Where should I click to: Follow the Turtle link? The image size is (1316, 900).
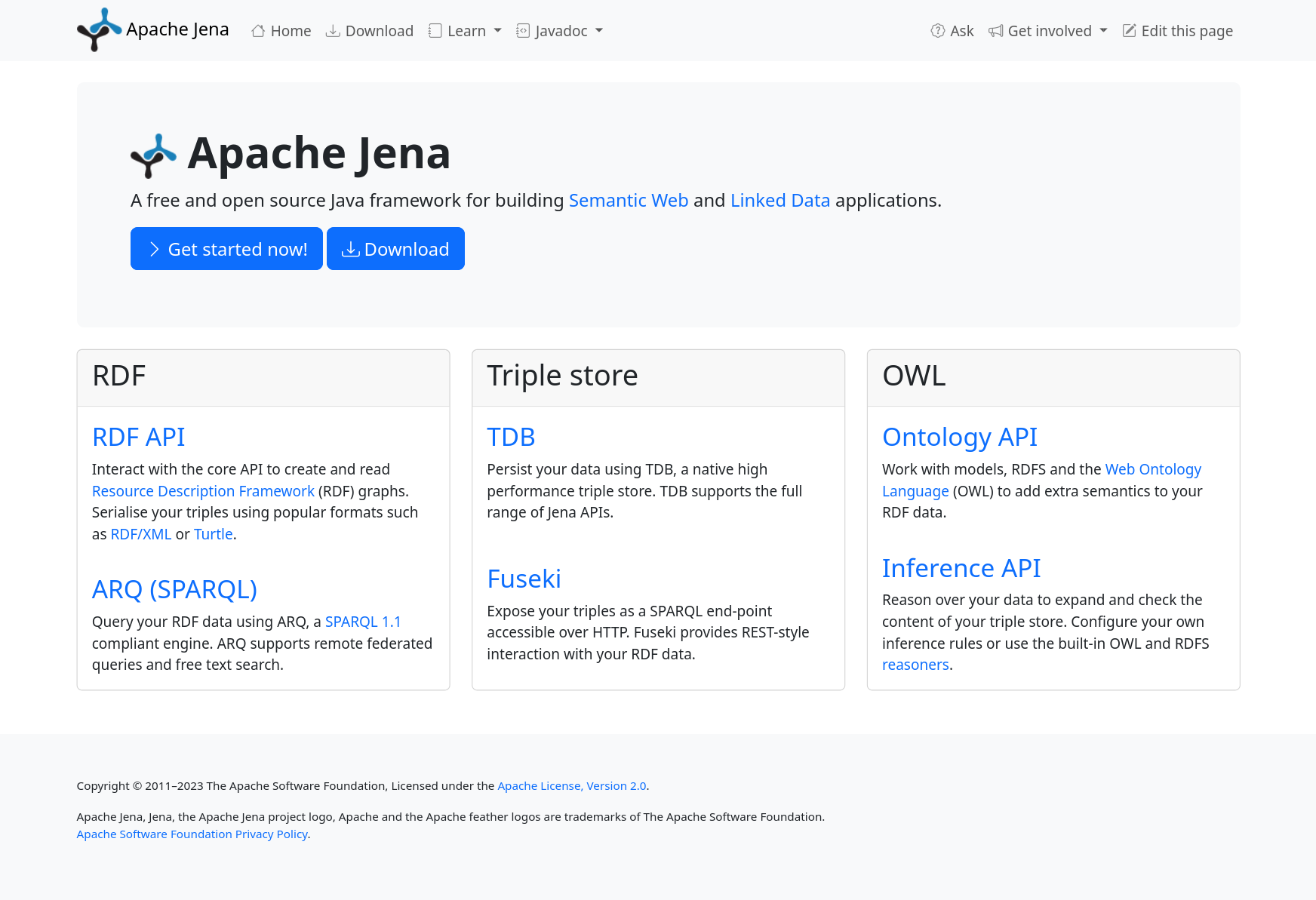(x=214, y=534)
